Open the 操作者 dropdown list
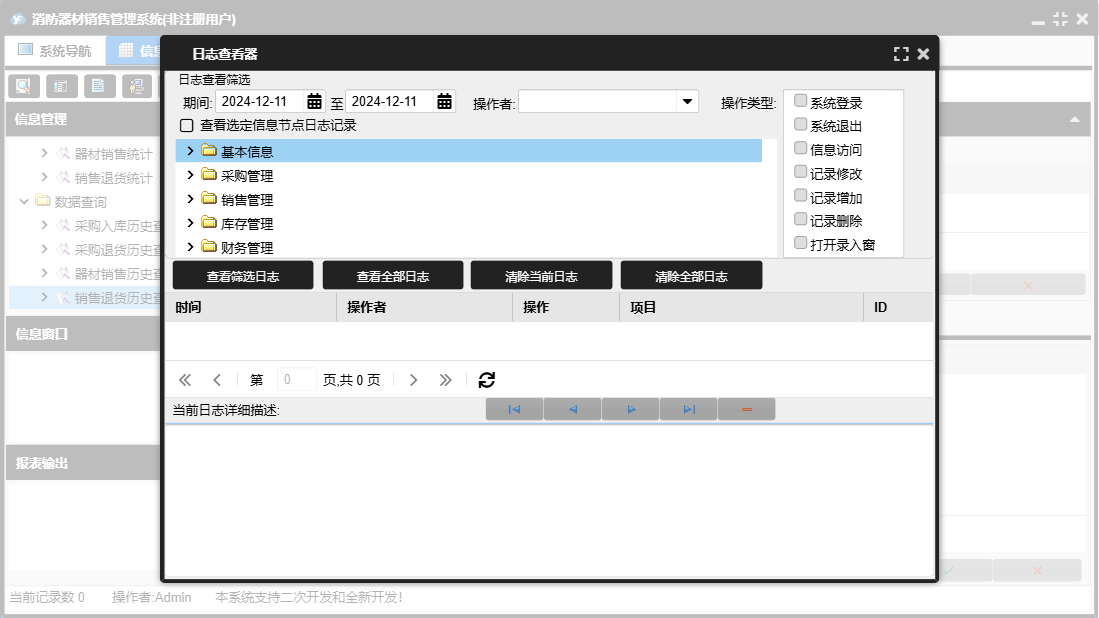The height and width of the screenshot is (618, 1099). (687, 102)
